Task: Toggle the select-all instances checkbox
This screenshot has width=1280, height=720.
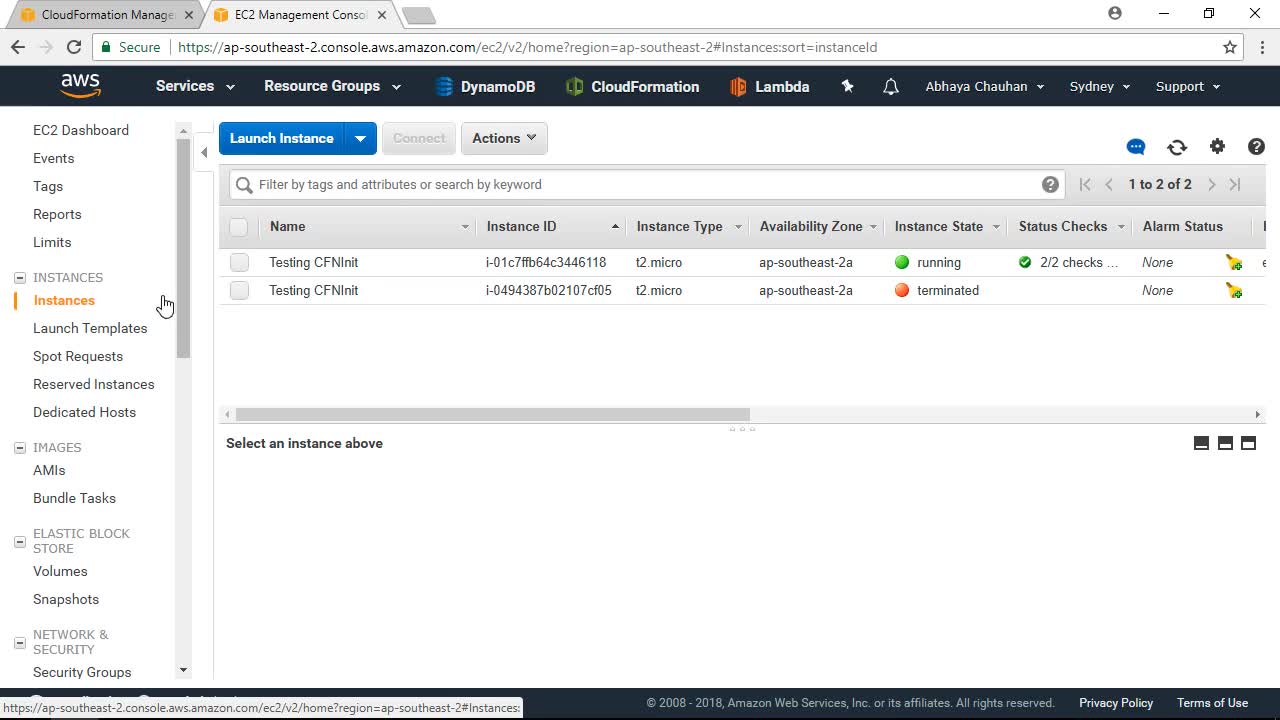Action: tap(238, 227)
